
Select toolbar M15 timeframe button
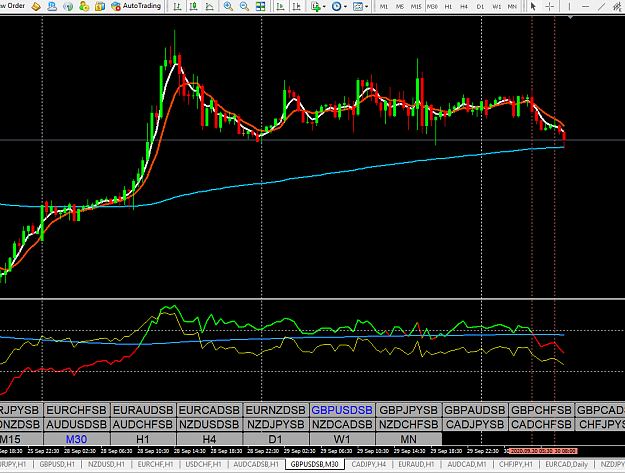[x=416, y=6]
